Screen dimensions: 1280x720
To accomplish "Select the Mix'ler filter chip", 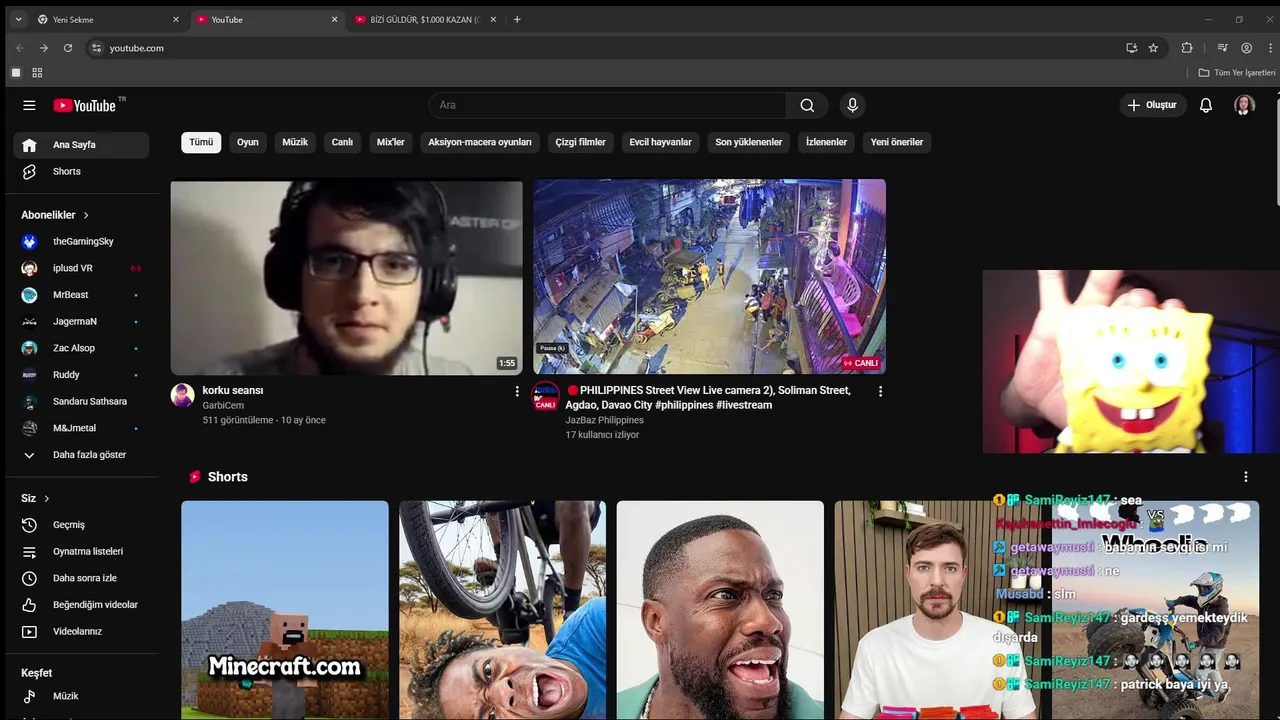I will coord(391,142).
